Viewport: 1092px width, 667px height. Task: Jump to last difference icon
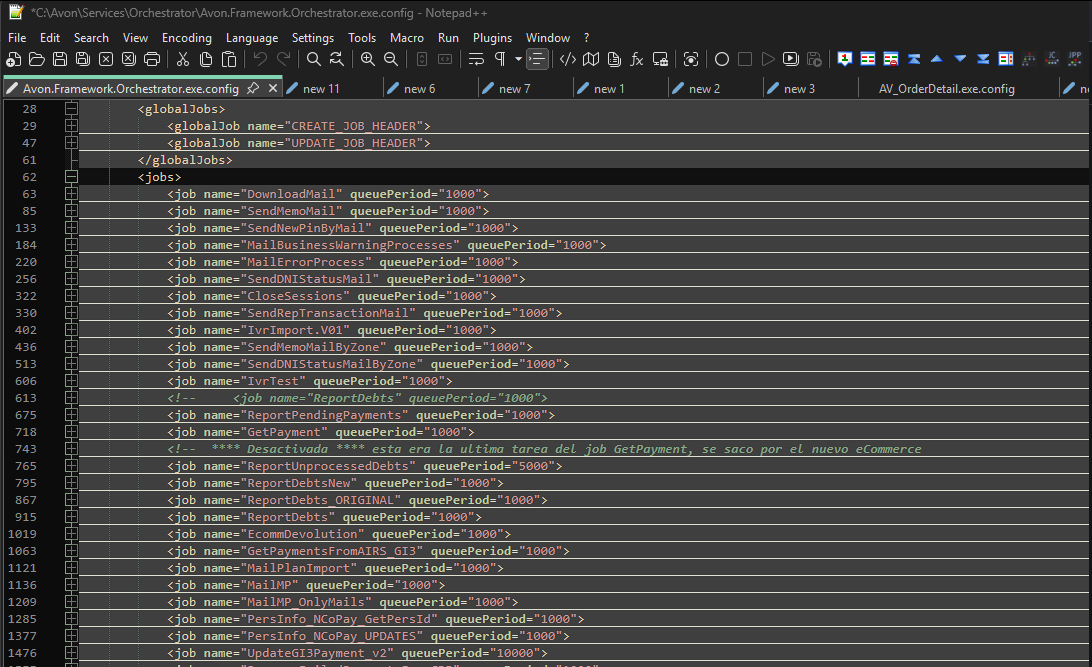pos(983,59)
